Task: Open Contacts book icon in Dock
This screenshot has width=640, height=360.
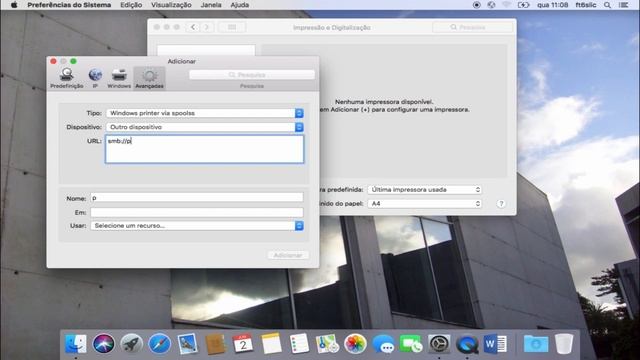Action: (x=215, y=344)
